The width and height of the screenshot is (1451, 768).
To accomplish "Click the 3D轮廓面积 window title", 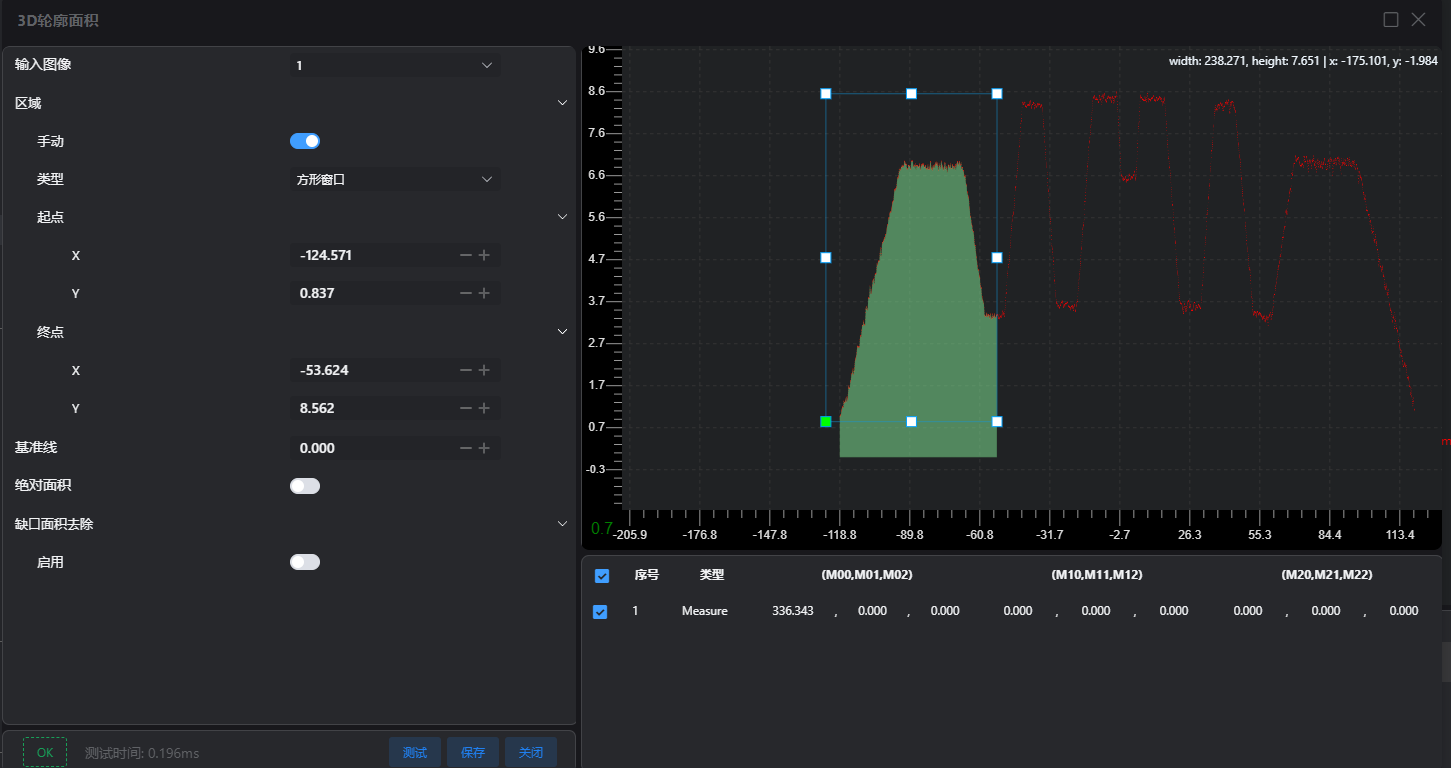I will coord(57,21).
